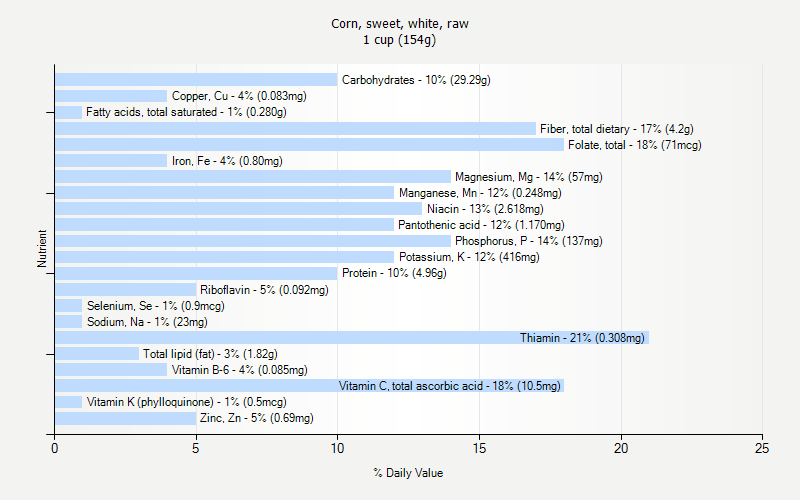The height and width of the screenshot is (500, 800).
Task: Select the Folate, total - 18% label
Action: [635, 145]
